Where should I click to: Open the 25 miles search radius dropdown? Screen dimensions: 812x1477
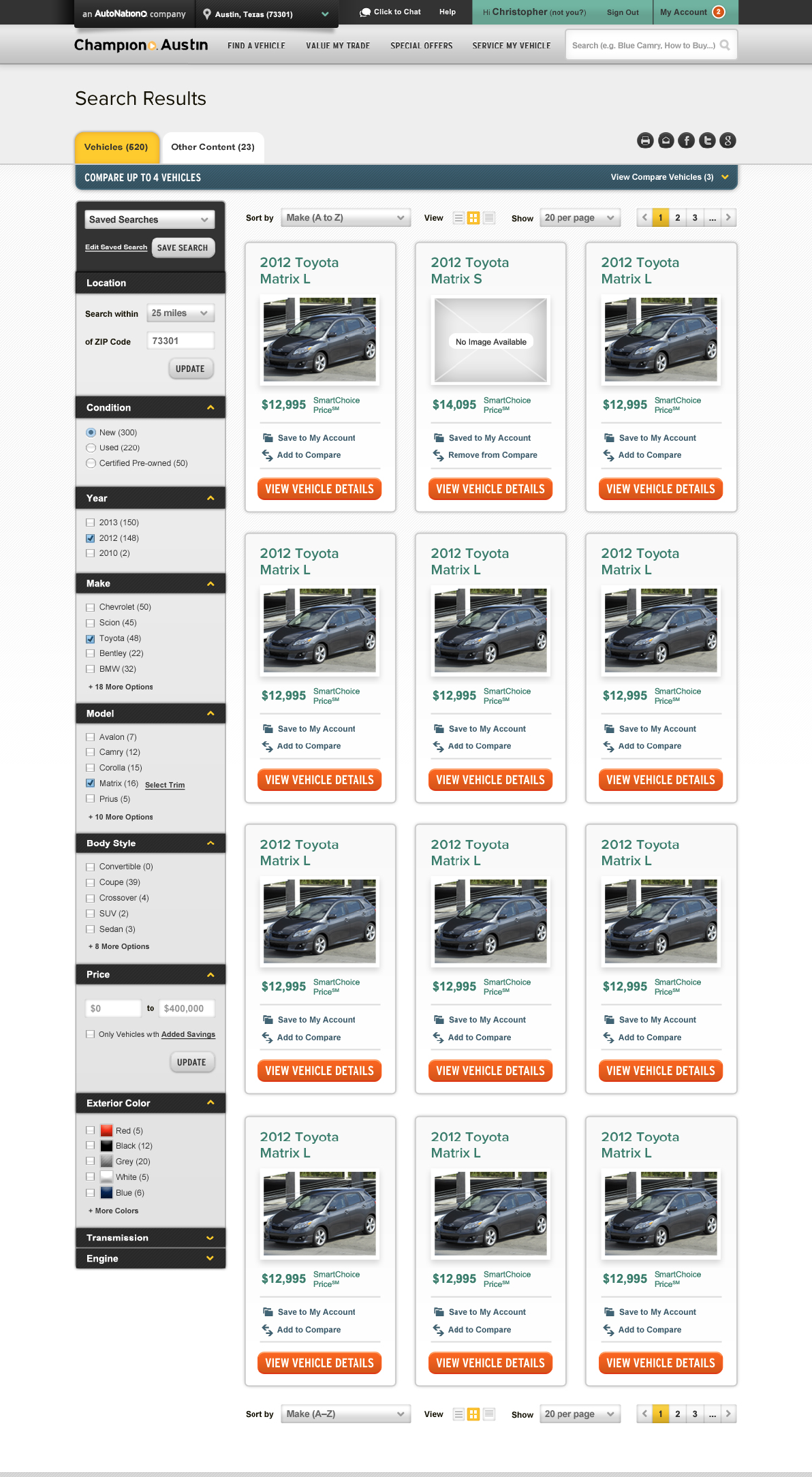click(181, 313)
